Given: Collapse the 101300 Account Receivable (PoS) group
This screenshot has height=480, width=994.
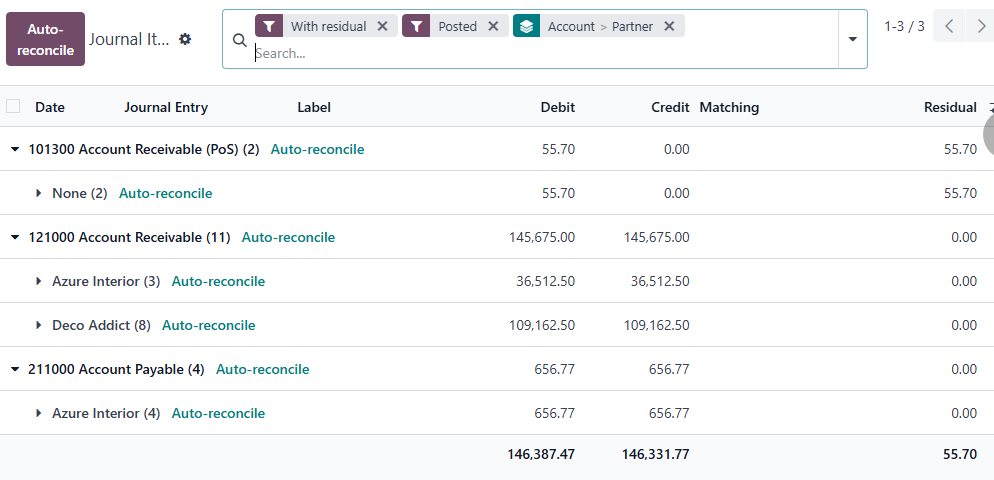Looking at the screenshot, I should pyautogui.click(x=15, y=150).
